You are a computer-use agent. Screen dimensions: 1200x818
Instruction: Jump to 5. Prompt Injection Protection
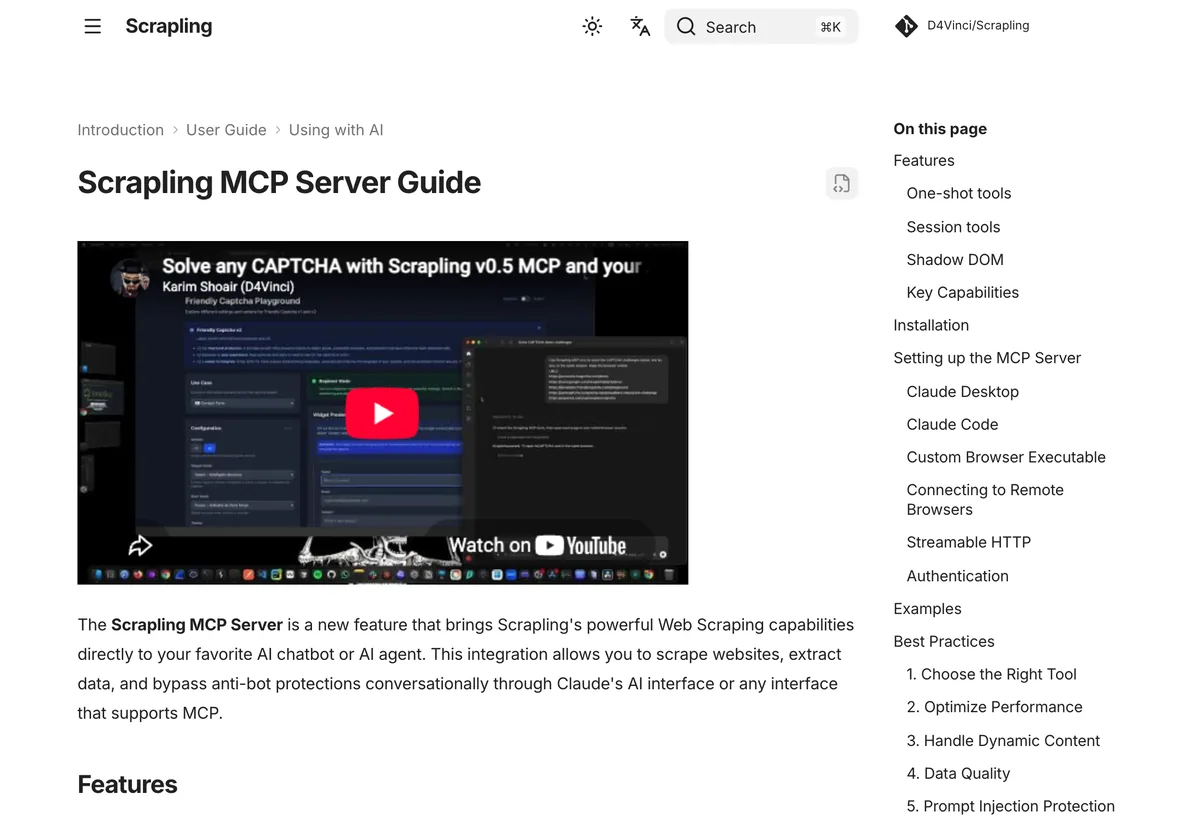coord(1011,806)
